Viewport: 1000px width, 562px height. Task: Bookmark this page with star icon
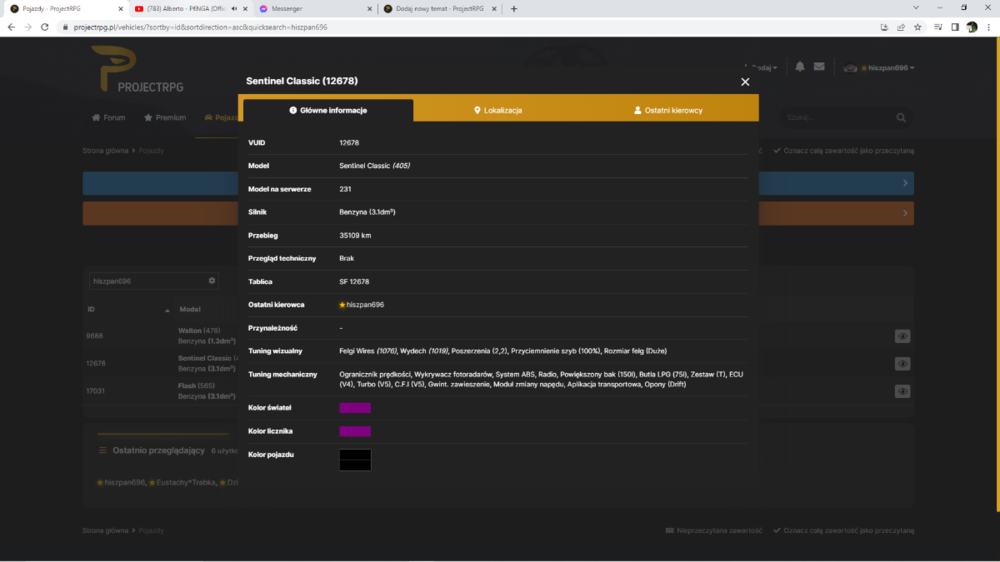(x=917, y=27)
